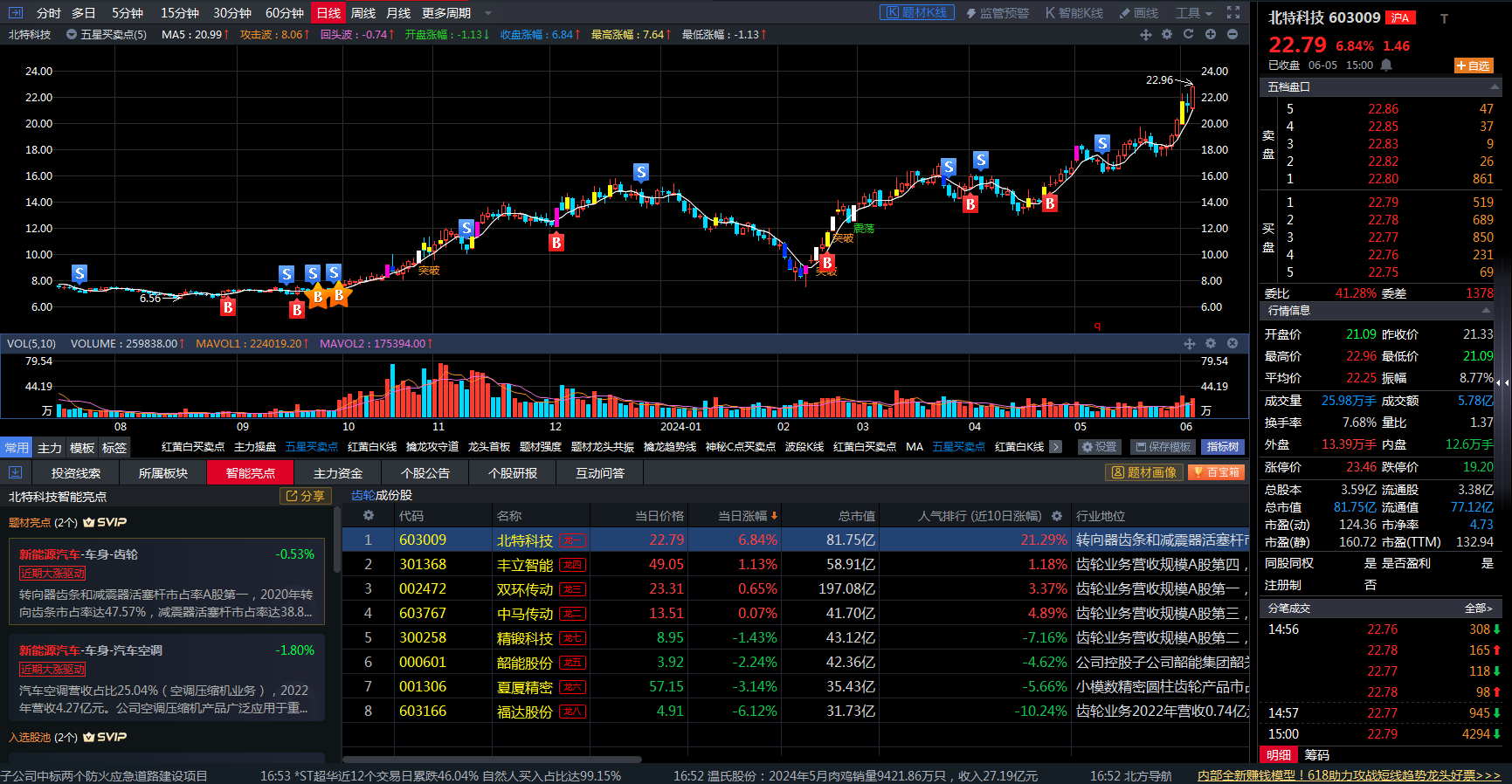
Task: Add stock with +自选 button
Action: pyautogui.click(x=1474, y=65)
